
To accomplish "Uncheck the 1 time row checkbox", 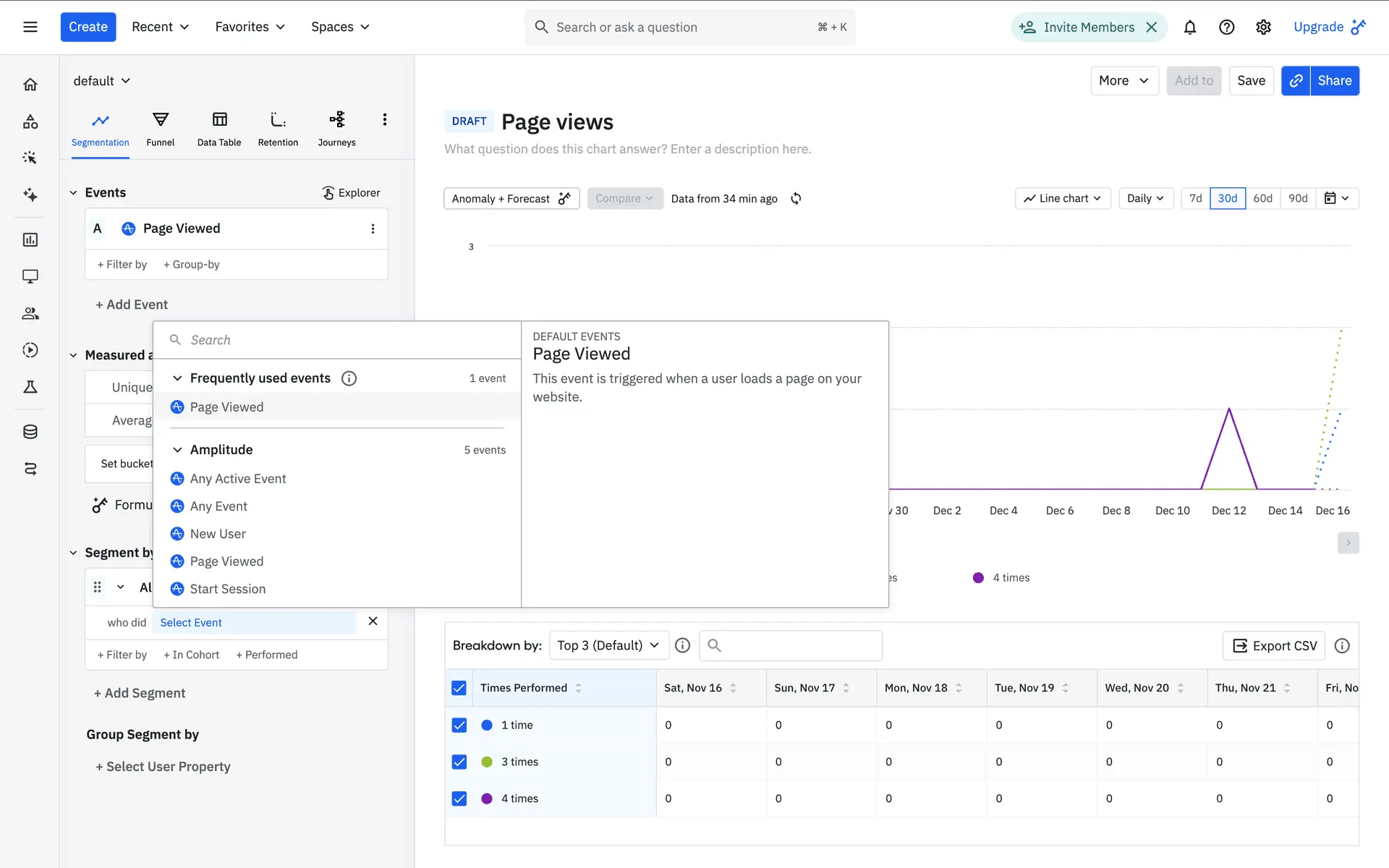I will [x=459, y=725].
